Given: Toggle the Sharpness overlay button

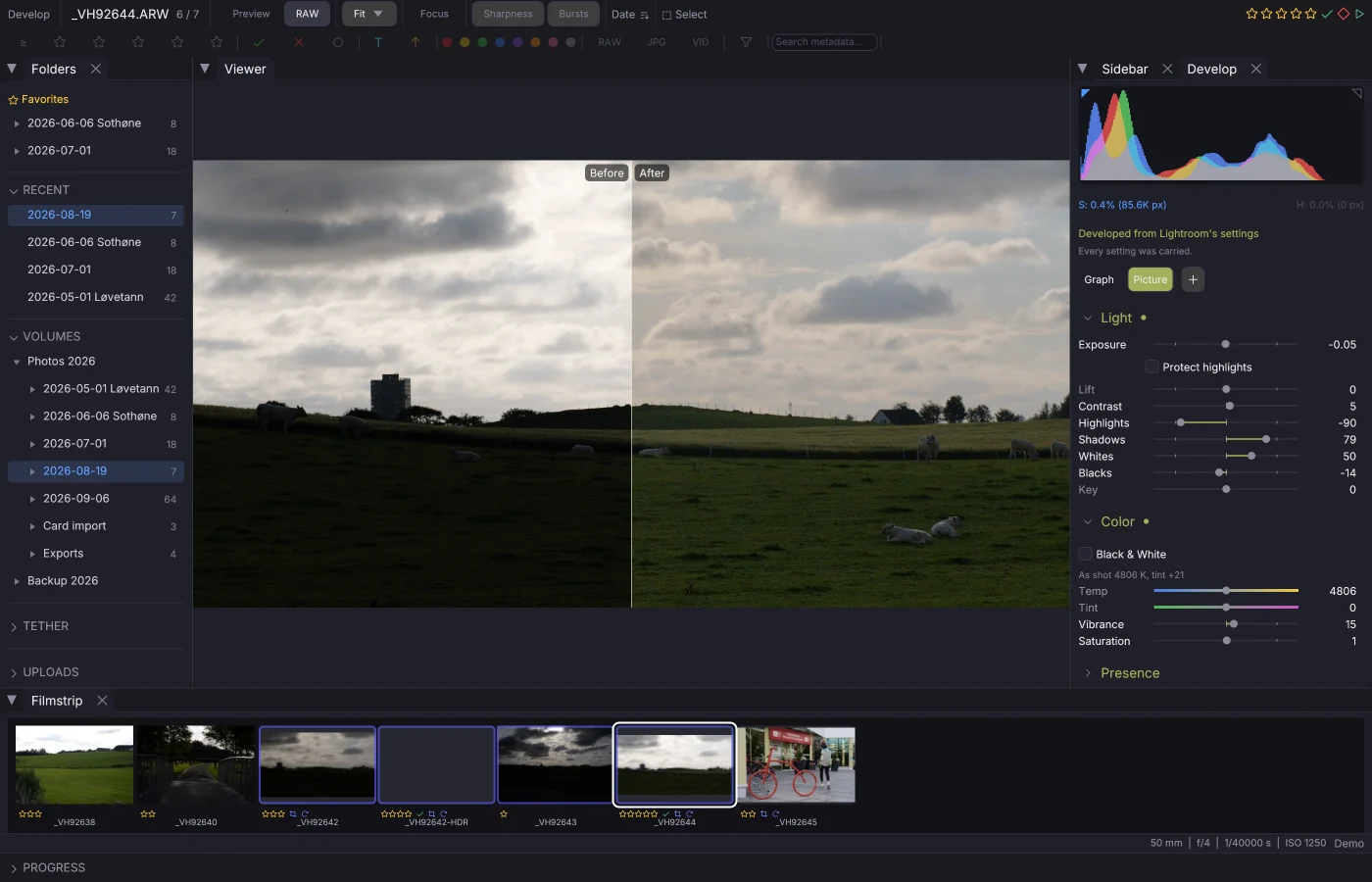Looking at the screenshot, I should tap(508, 14).
